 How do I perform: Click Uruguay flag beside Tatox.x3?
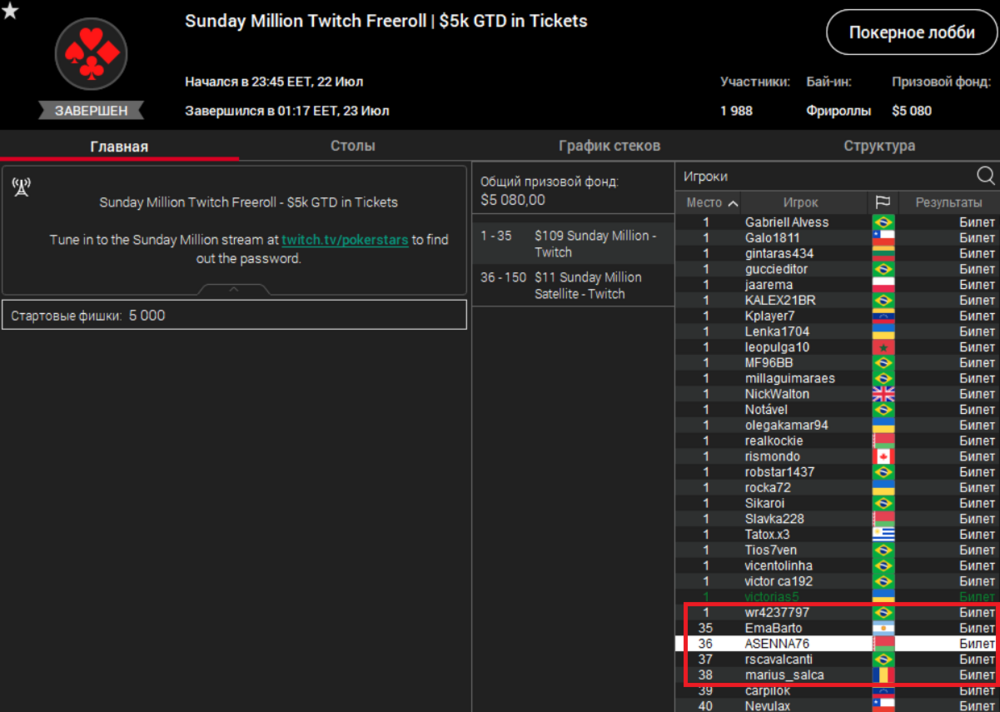[x=883, y=534]
